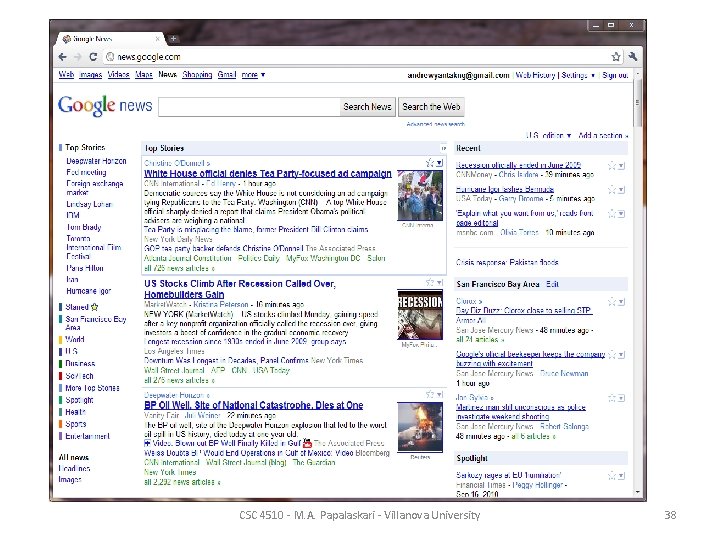Star the White House official story
This screenshot has height=540, width=720.
click(x=430, y=163)
